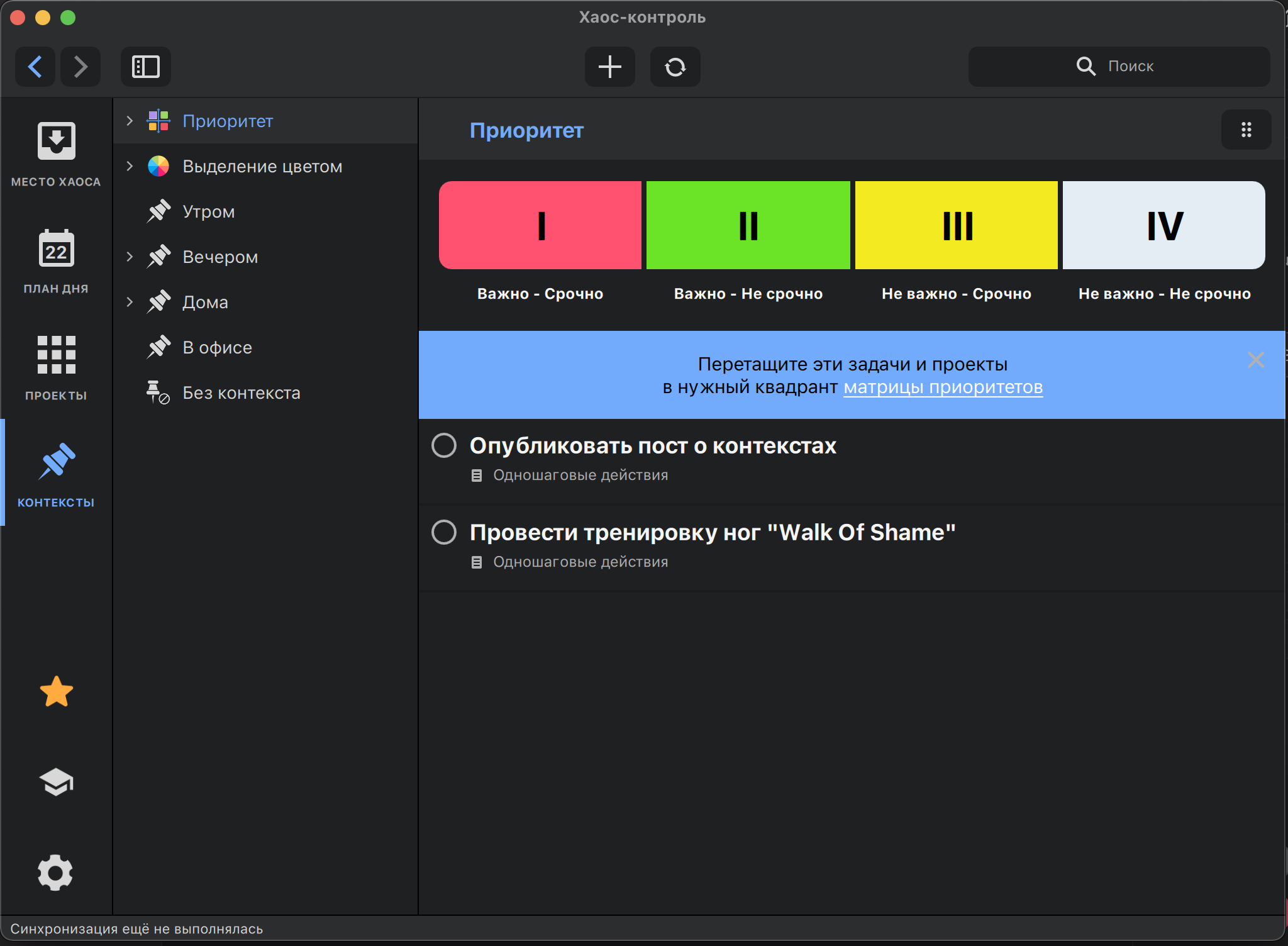Add a new item with plus button
Screen dimensions: 1288x946
coord(609,67)
